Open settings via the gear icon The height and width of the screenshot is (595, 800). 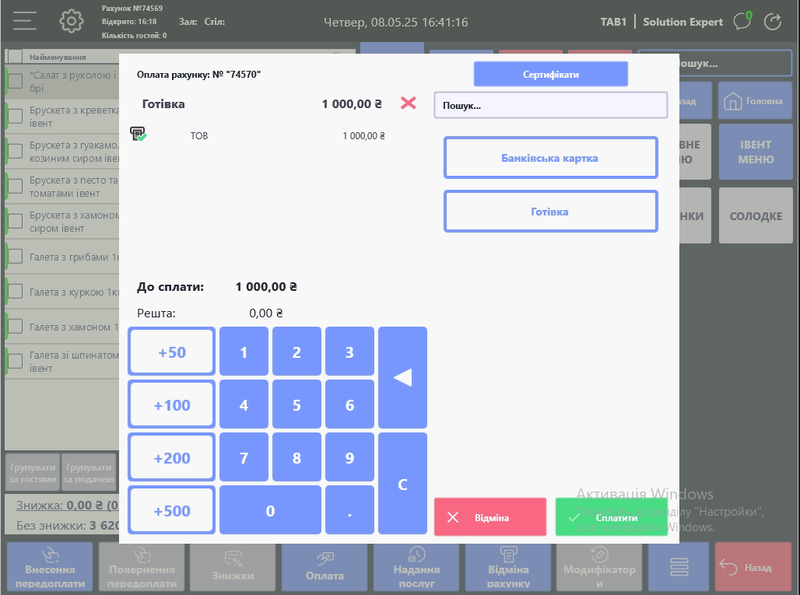(x=71, y=21)
